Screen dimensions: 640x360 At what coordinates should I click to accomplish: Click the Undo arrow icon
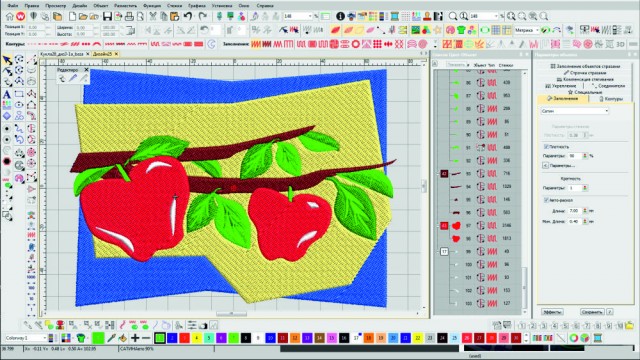(188, 16)
